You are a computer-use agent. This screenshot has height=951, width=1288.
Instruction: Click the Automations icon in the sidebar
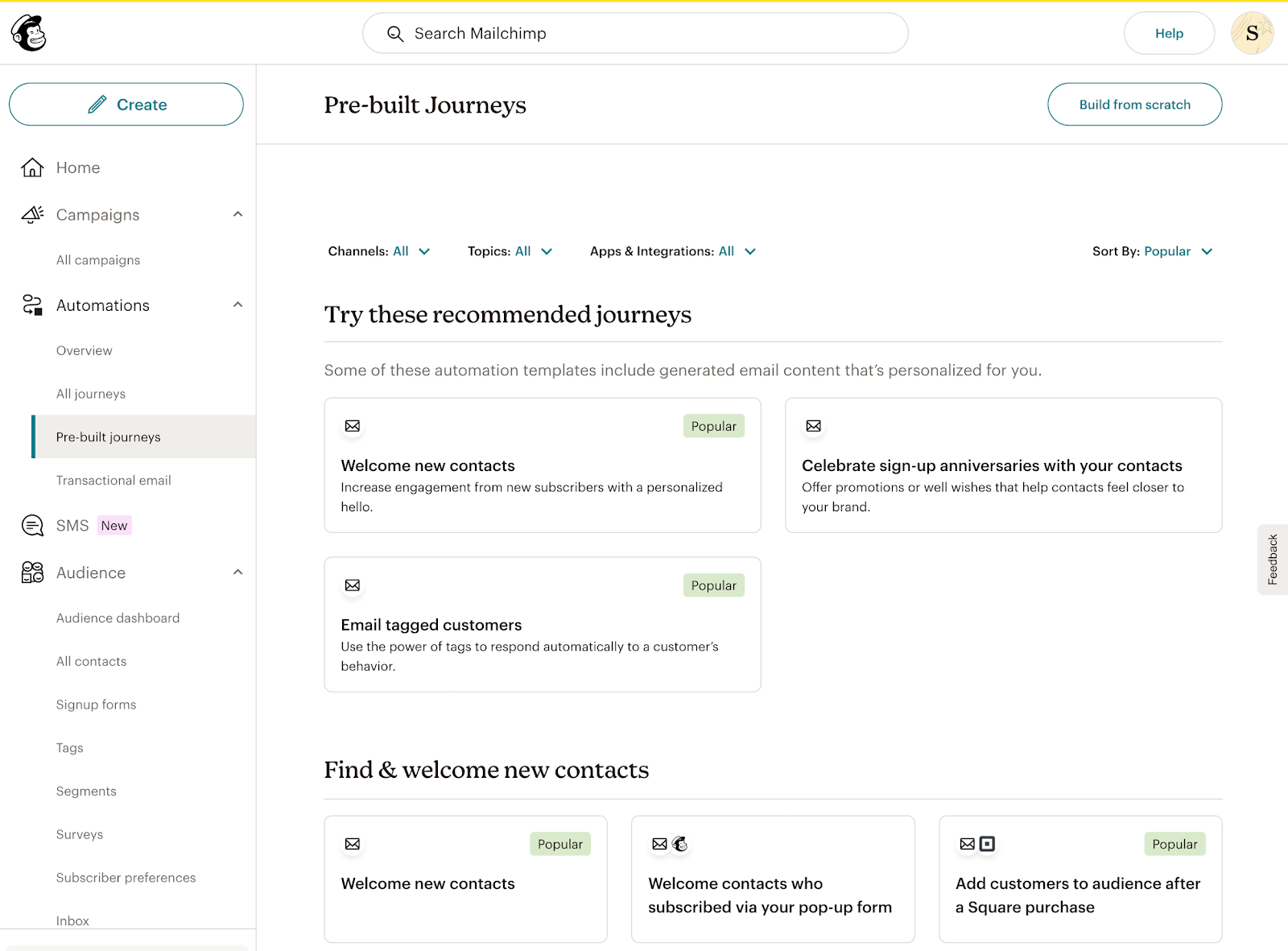pyautogui.click(x=31, y=304)
